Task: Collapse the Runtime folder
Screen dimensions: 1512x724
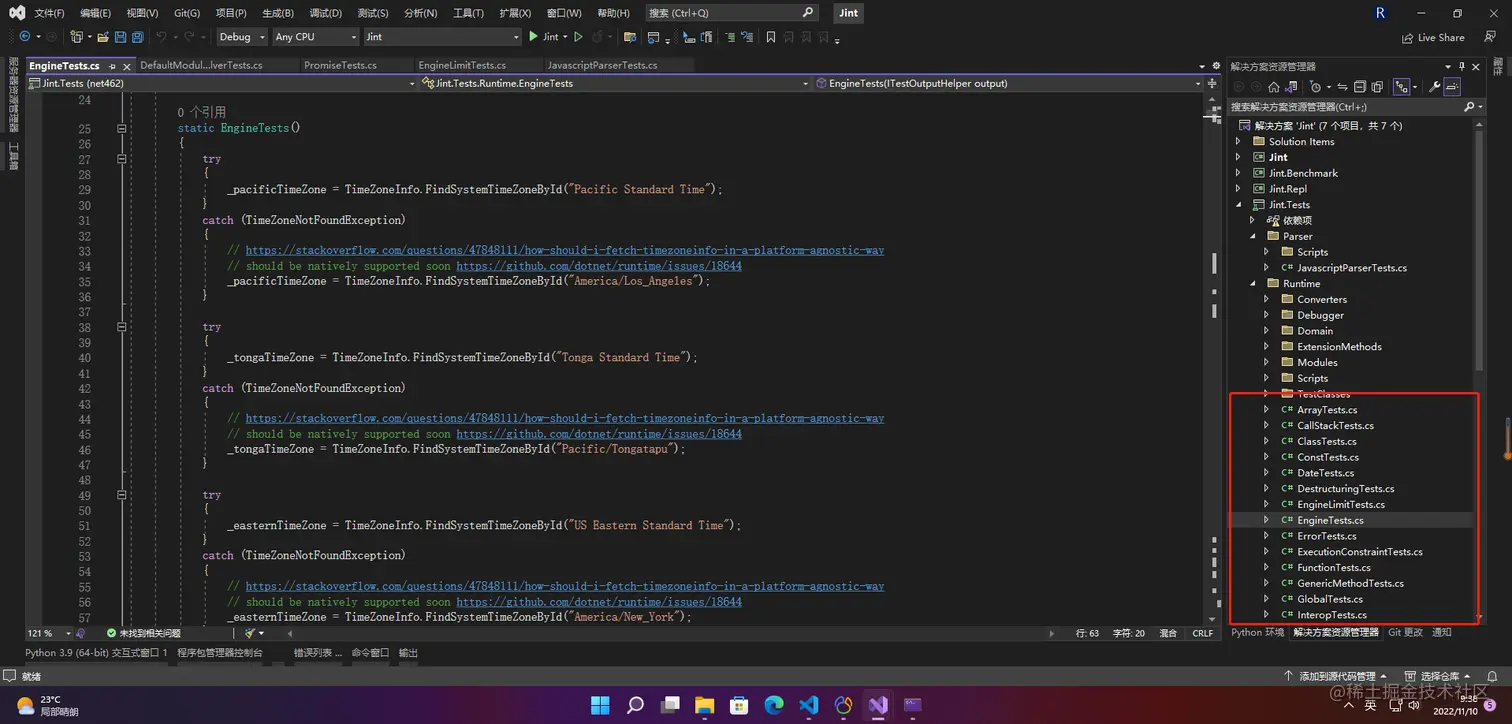Action: [1252, 284]
